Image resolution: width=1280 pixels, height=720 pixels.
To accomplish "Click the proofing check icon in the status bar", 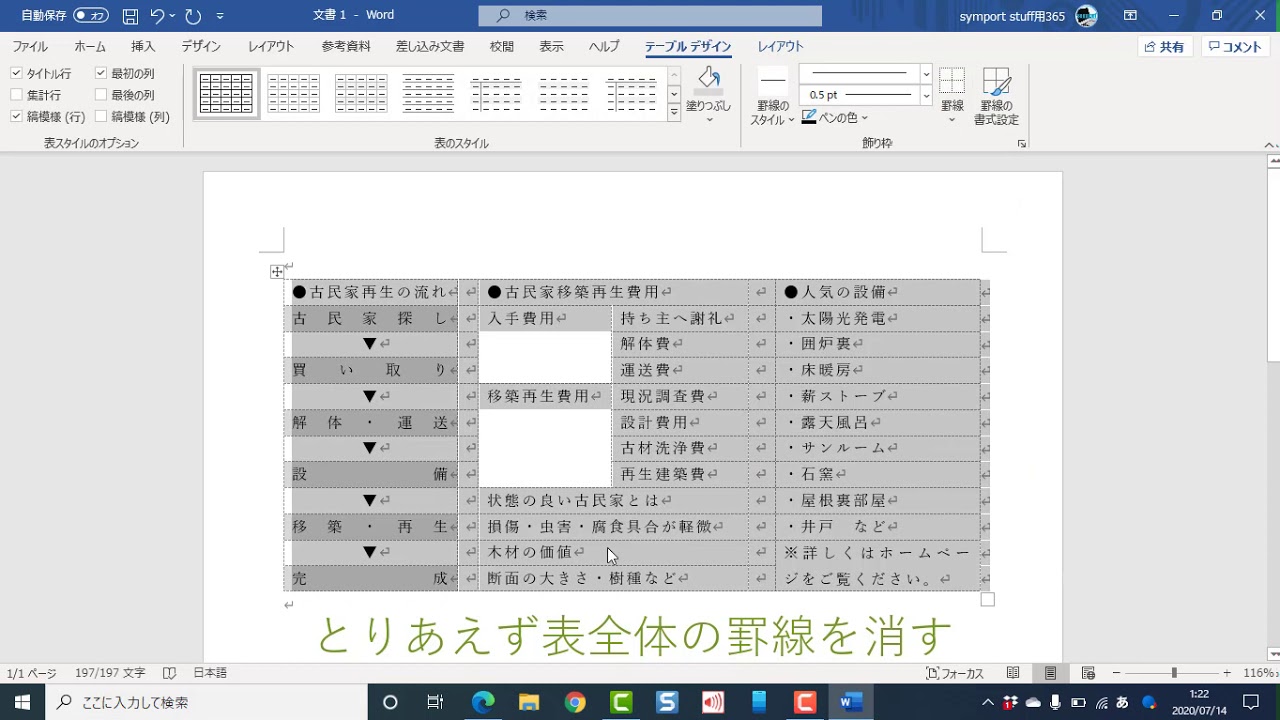I will pyautogui.click(x=170, y=674).
